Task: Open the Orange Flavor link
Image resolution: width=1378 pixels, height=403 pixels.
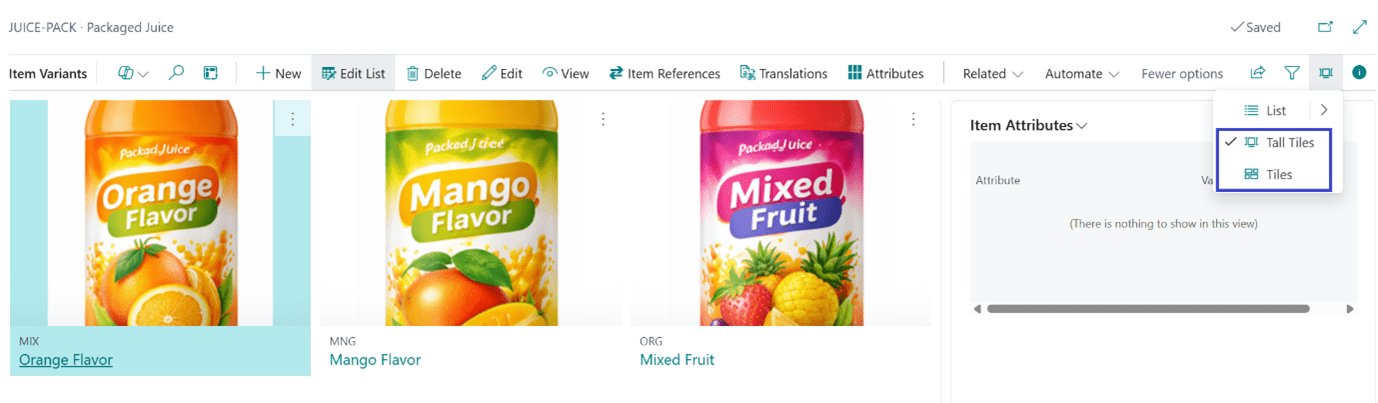Action: 66,360
